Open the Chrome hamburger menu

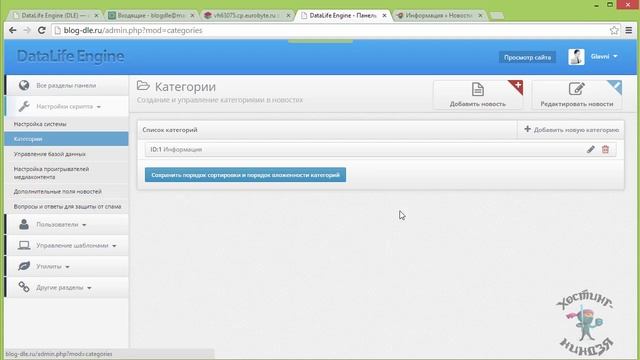pyautogui.click(x=629, y=30)
